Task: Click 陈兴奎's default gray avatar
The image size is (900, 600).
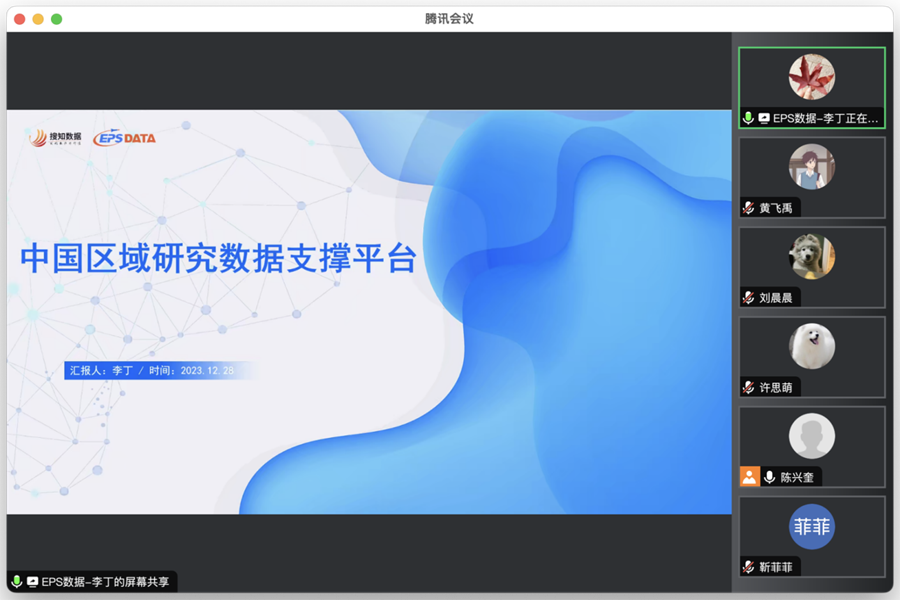Action: [811, 436]
